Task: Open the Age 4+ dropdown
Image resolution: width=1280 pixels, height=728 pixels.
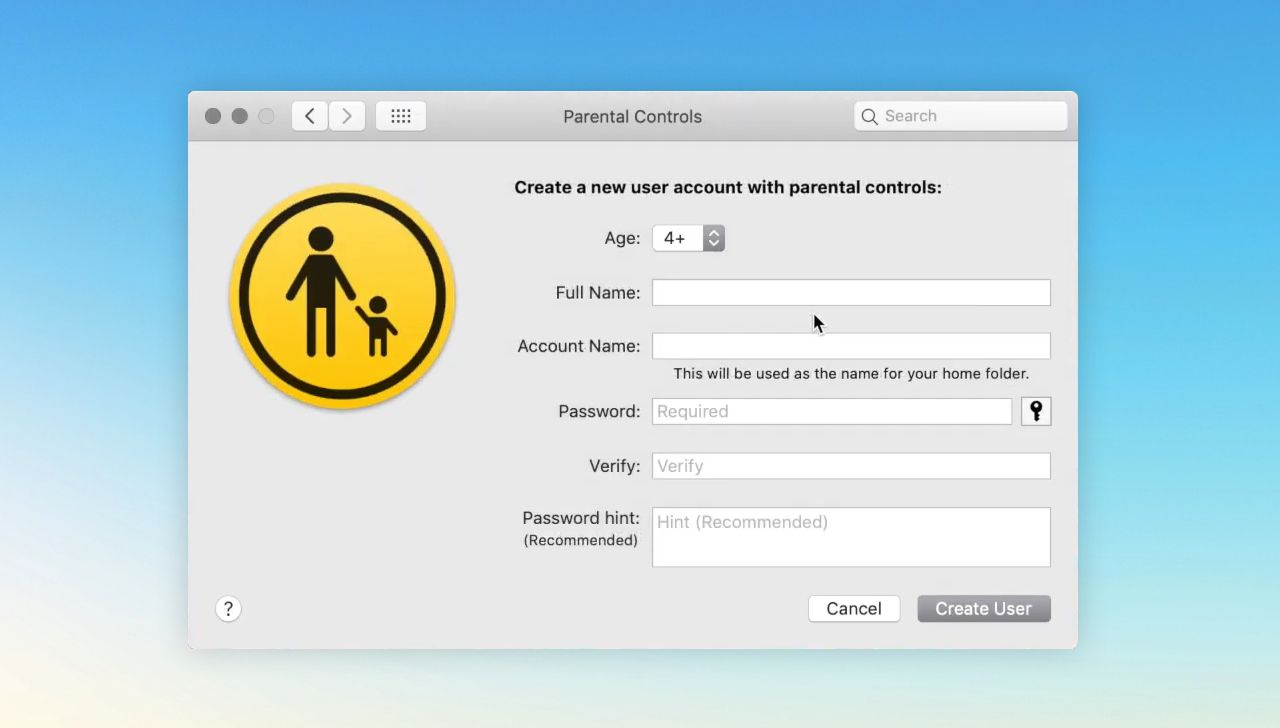Action: pyautogui.click(x=688, y=238)
